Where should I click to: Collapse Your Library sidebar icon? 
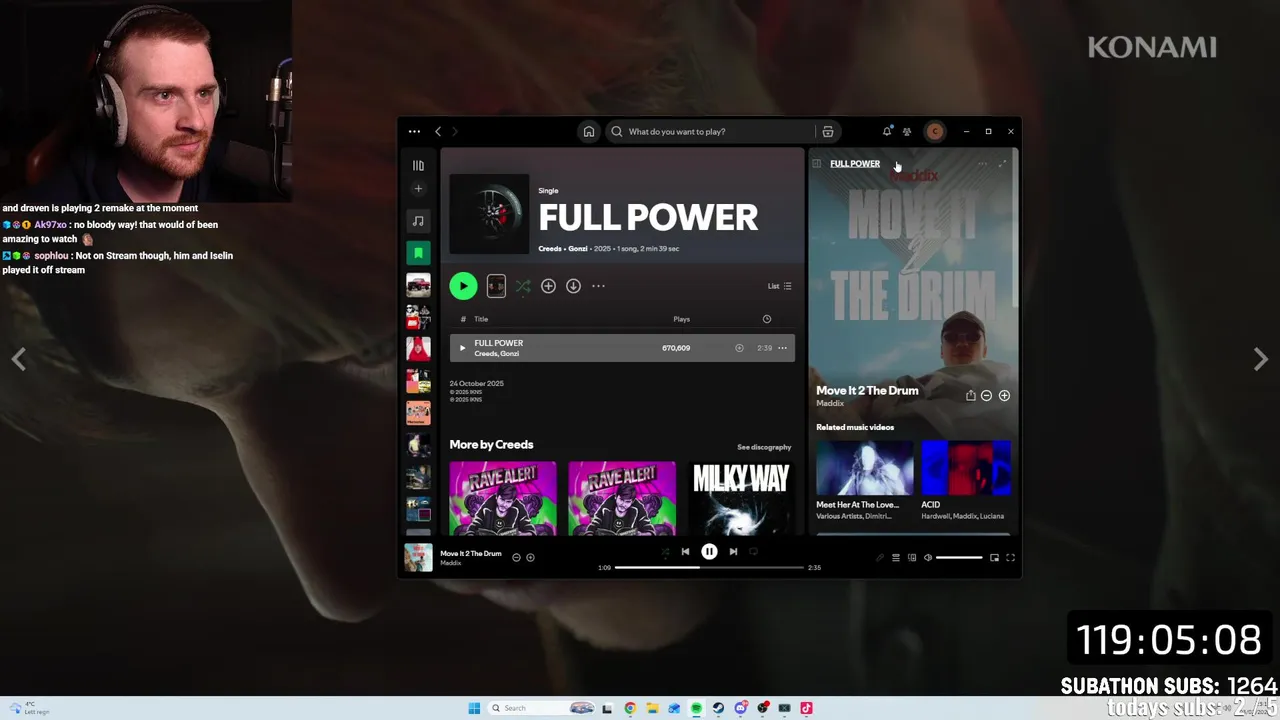pos(418,165)
